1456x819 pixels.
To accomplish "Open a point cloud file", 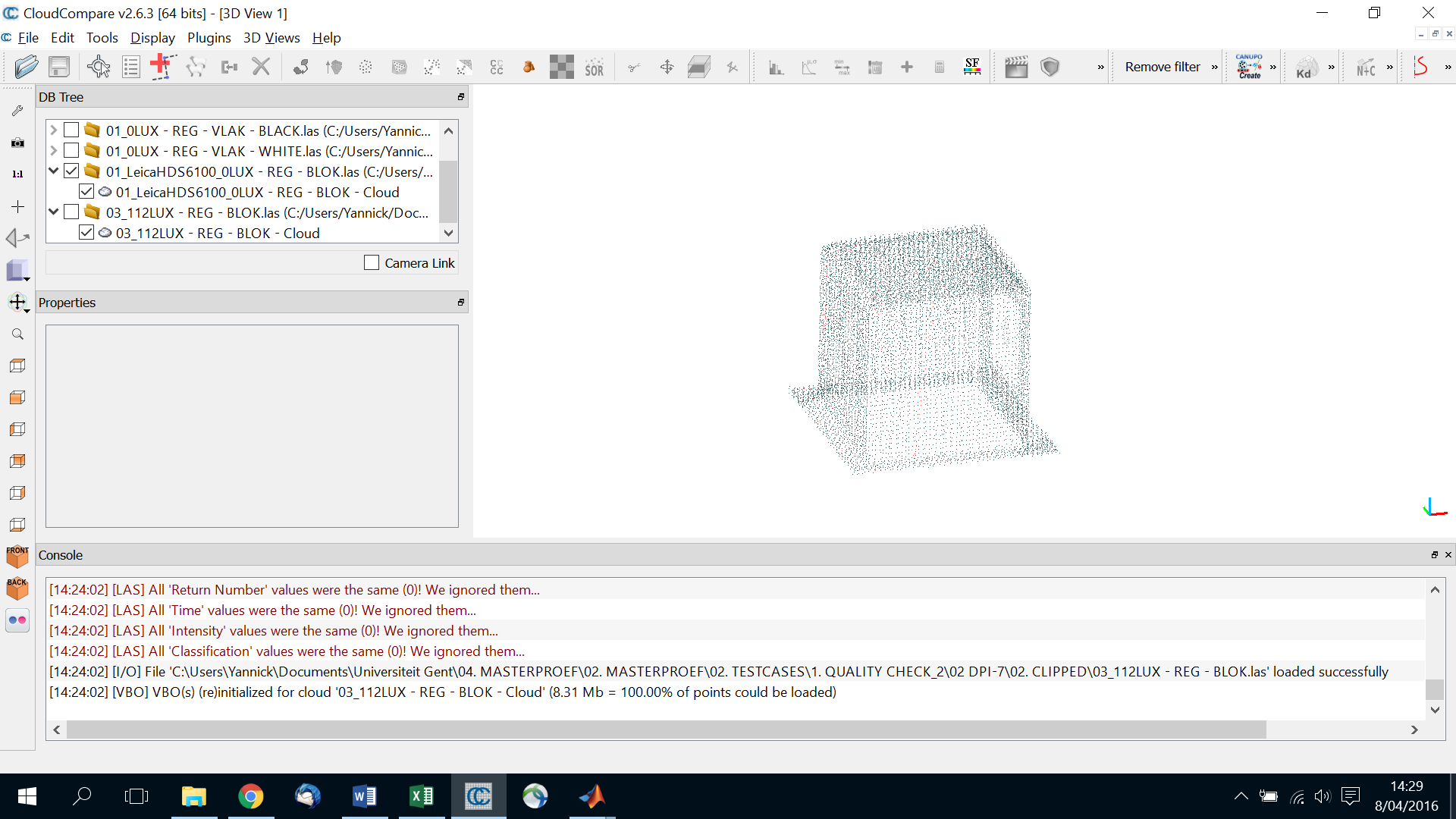I will click(x=26, y=67).
